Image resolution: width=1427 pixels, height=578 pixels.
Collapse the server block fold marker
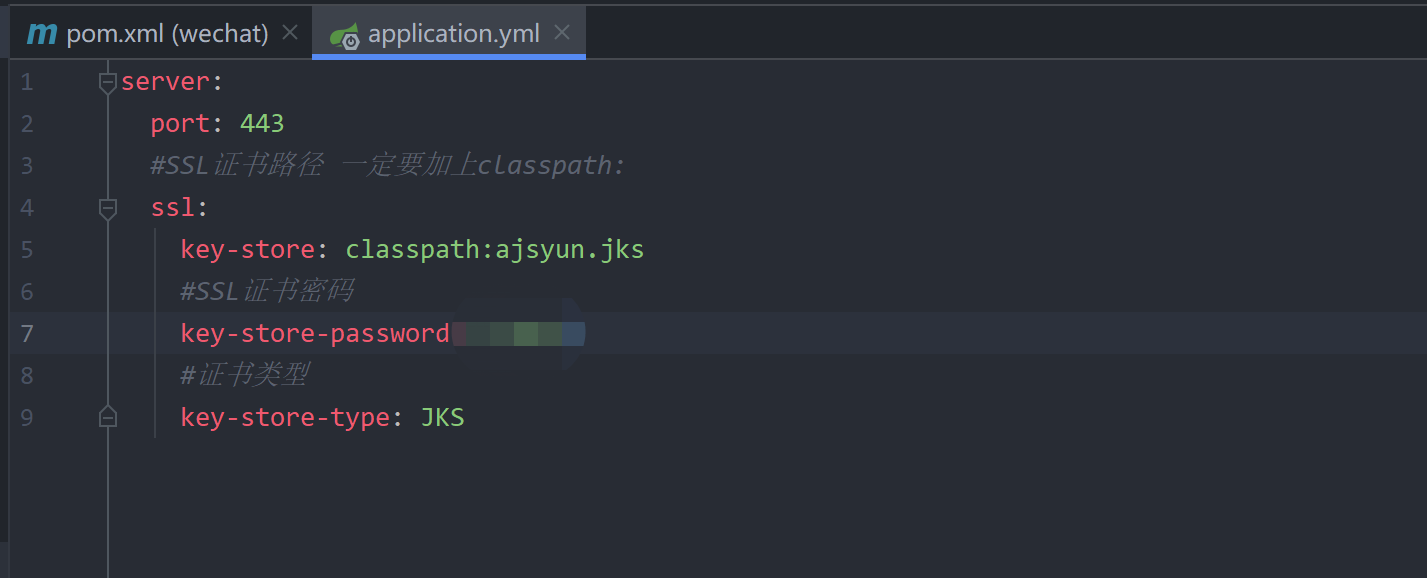(108, 83)
